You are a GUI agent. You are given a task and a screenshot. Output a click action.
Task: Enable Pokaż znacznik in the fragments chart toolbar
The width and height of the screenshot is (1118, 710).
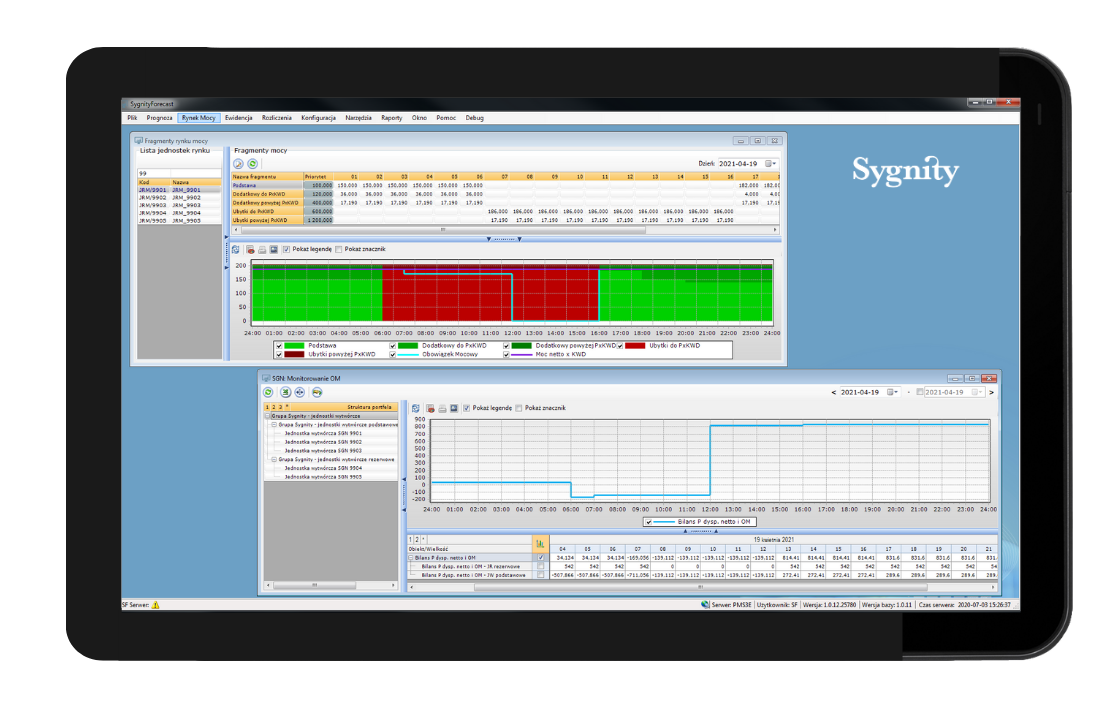(339, 249)
